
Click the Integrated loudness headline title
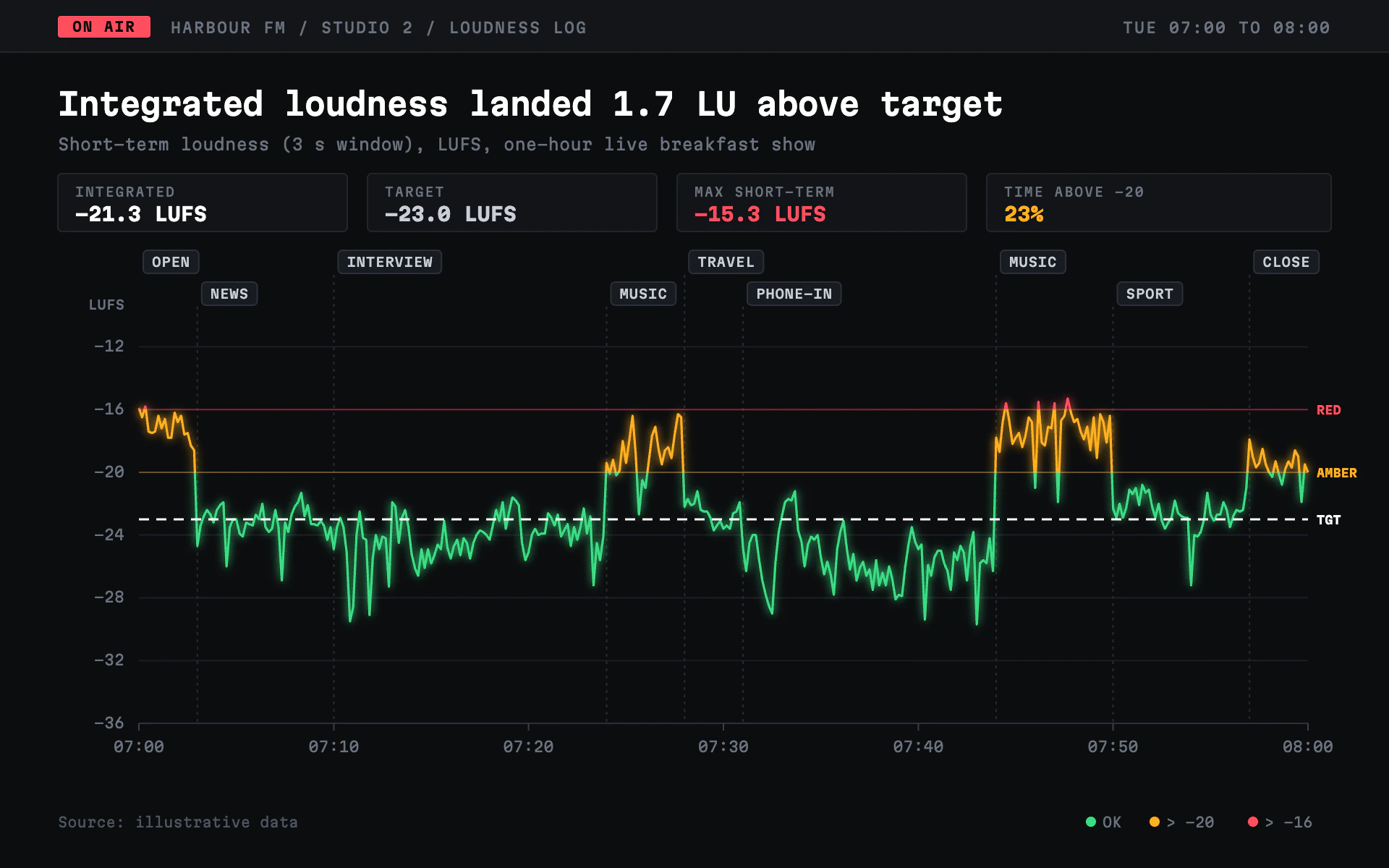530,105
